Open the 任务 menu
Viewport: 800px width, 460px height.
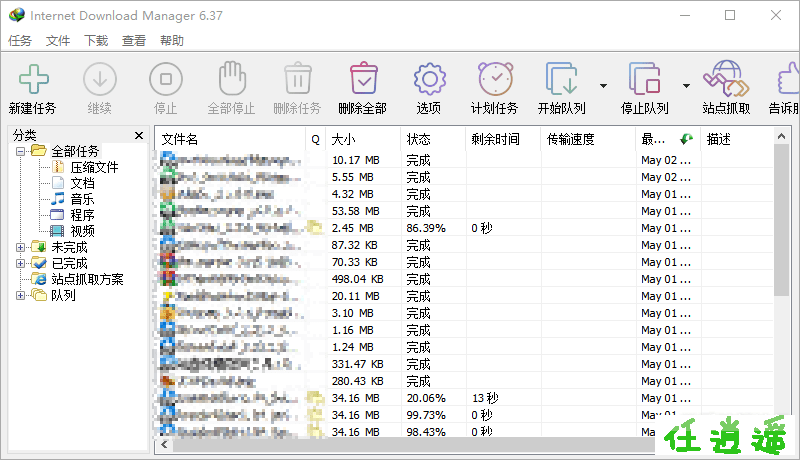click(20, 40)
